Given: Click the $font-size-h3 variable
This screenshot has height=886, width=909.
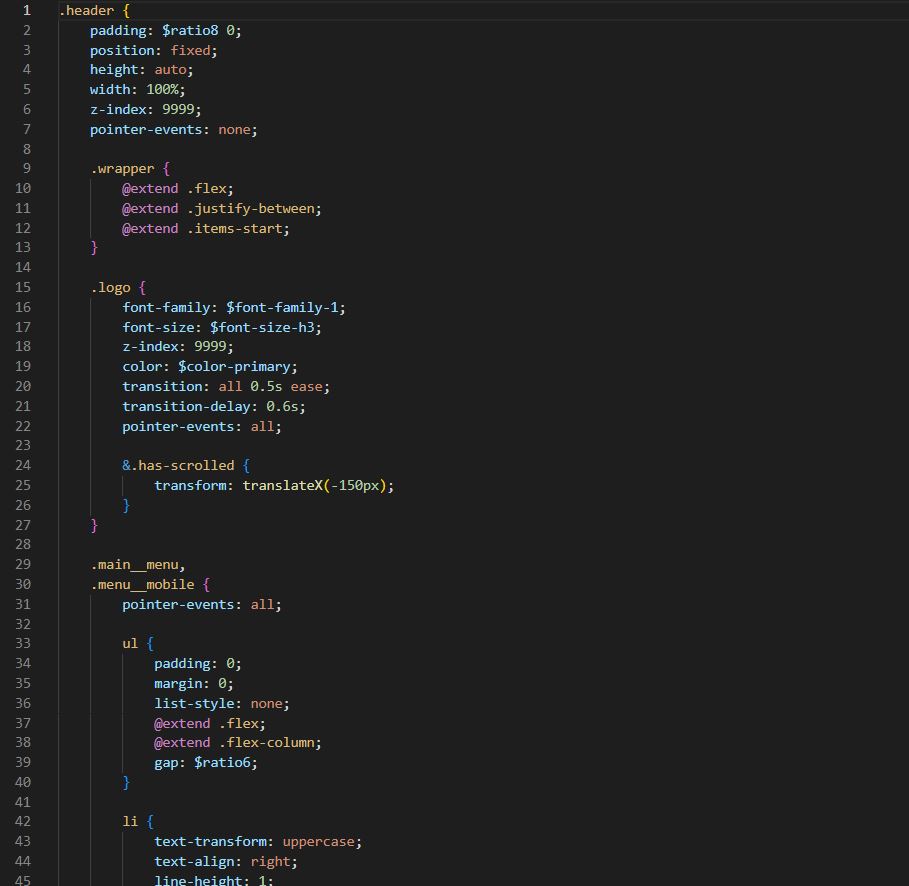Looking at the screenshot, I should [264, 327].
